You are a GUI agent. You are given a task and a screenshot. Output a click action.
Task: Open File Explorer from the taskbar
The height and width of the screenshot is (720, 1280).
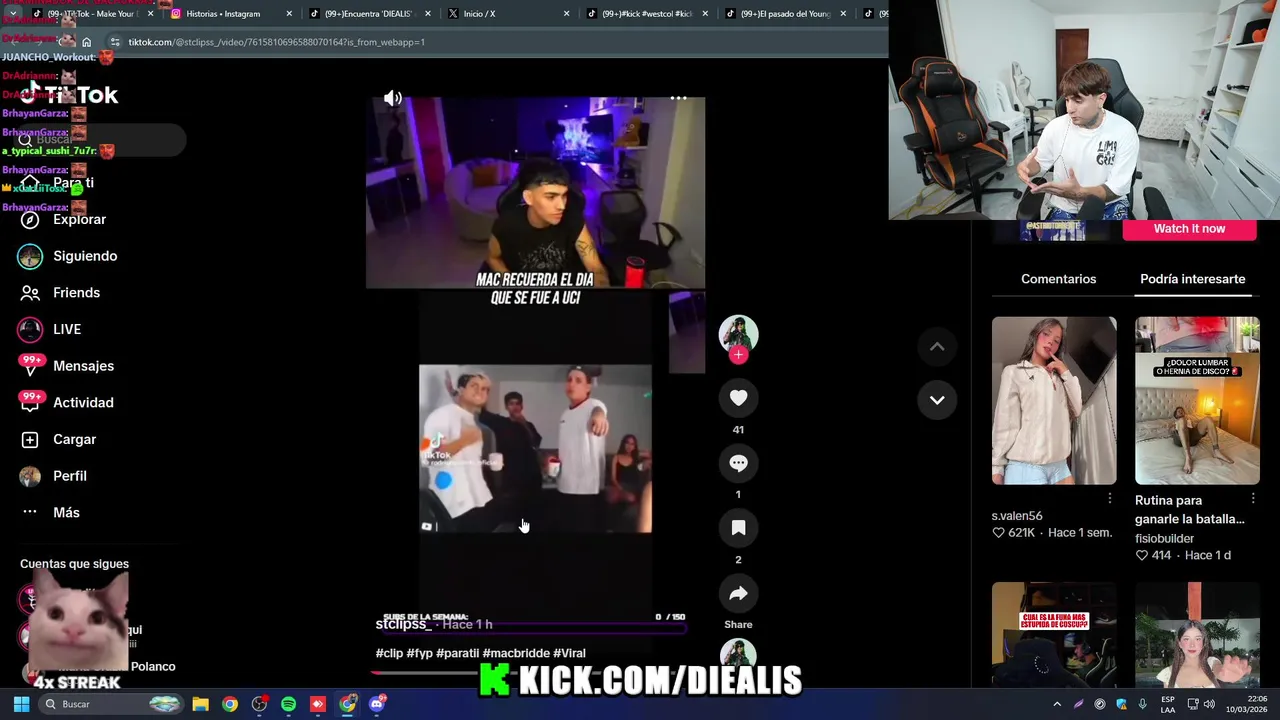(200, 704)
